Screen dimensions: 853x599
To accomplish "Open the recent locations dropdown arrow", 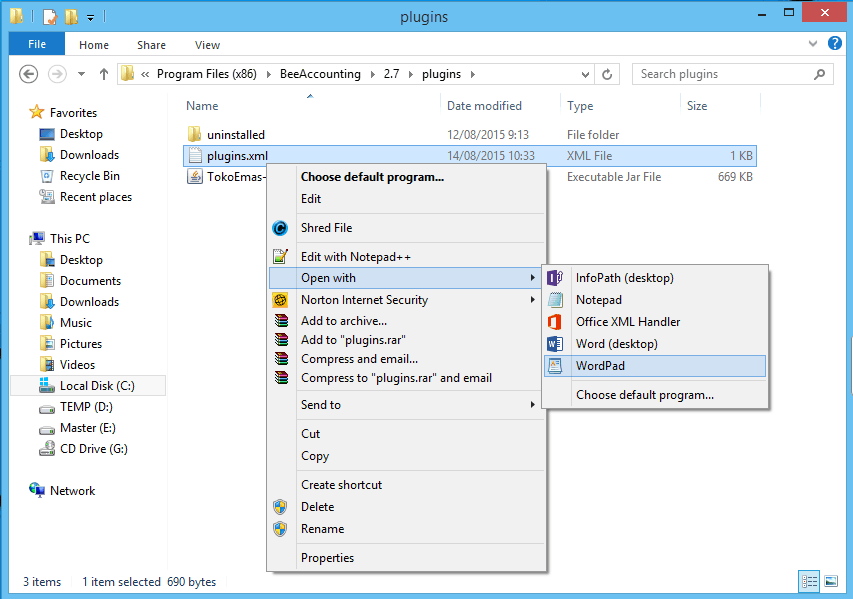I will point(81,74).
